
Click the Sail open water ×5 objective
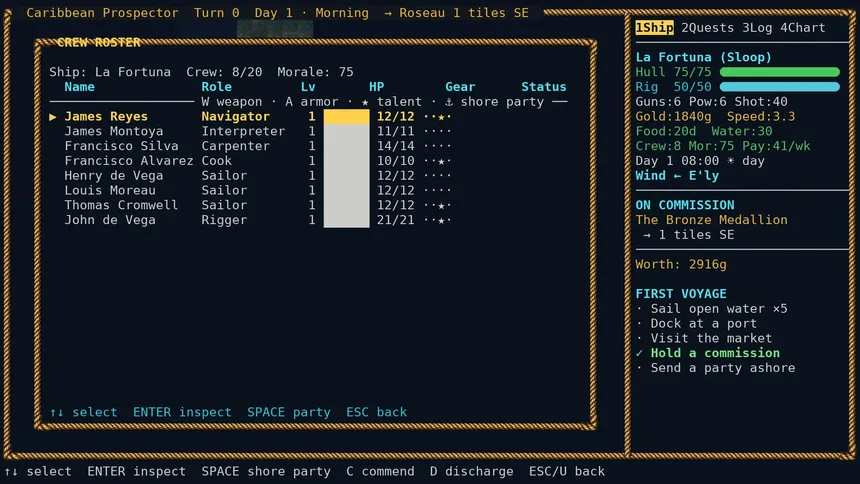tap(718, 308)
